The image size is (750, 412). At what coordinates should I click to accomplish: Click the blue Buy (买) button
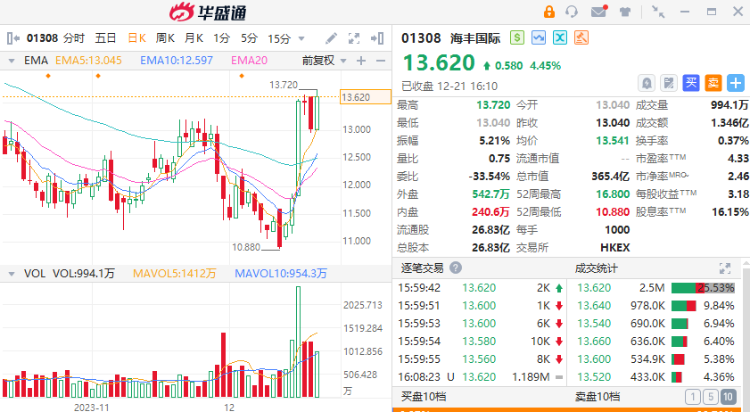(x=691, y=83)
